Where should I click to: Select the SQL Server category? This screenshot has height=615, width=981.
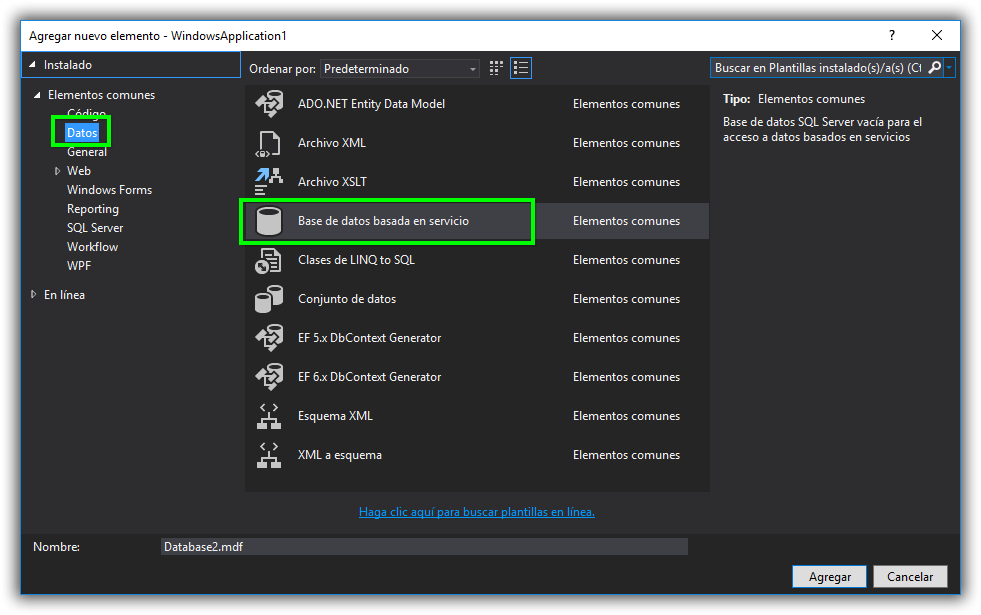pos(95,228)
